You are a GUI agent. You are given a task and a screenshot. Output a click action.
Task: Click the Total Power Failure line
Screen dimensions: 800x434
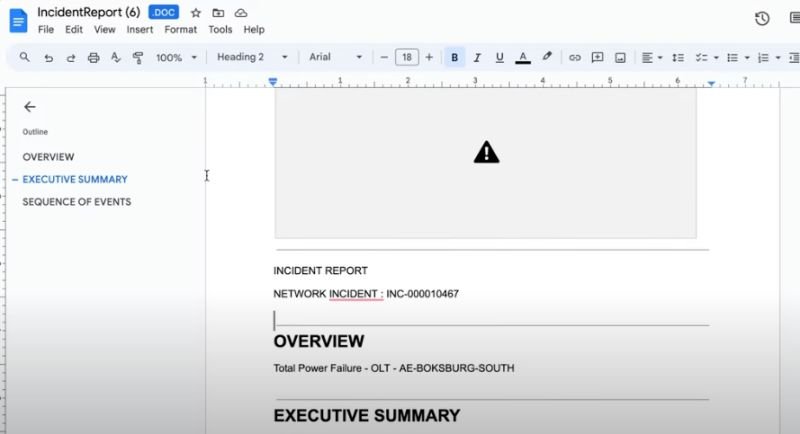click(x=394, y=368)
